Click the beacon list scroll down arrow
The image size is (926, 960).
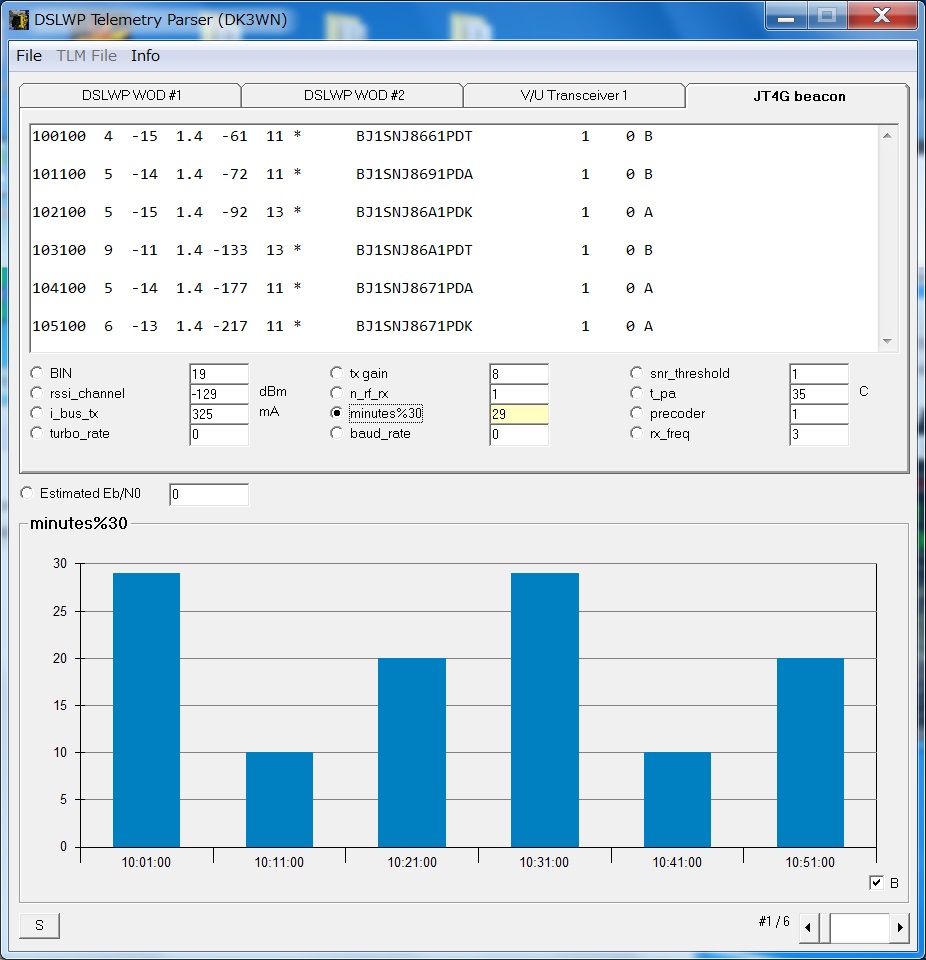click(x=887, y=341)
